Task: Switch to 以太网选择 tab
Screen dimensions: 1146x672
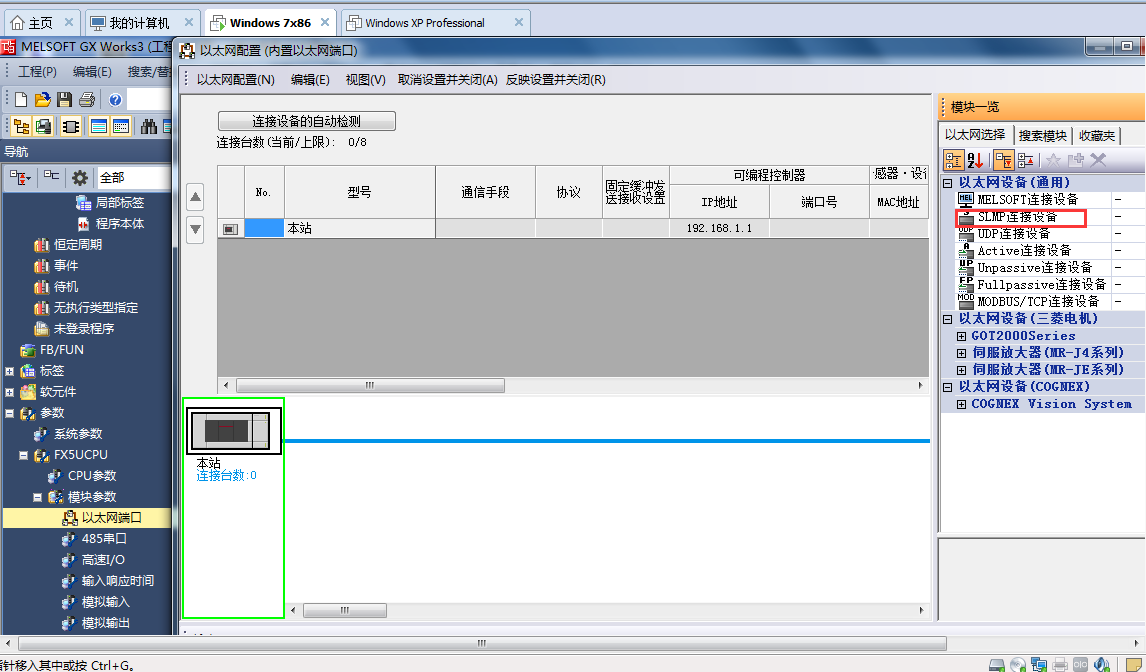Action: click(975, 135)
